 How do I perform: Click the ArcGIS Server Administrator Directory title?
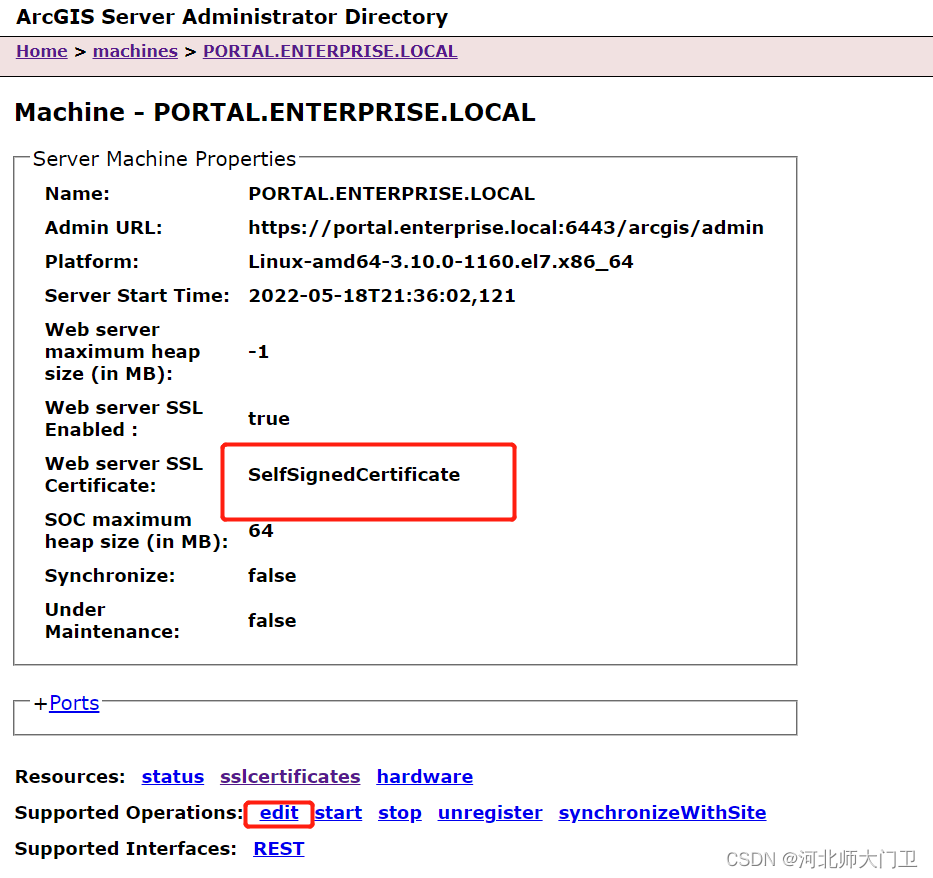click(x=232, y=17)
